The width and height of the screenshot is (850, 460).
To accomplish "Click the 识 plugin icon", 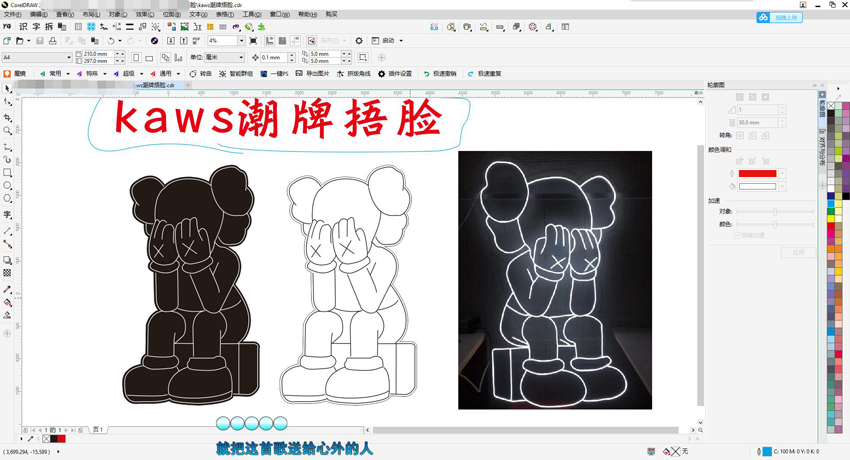I will (23, 27).
